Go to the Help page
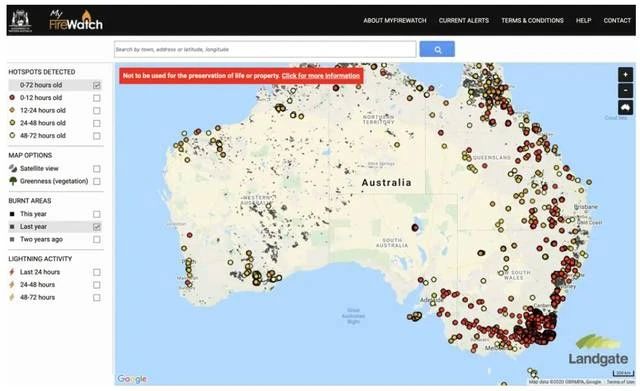Screen dimensions: 640x391 (x=583, y=20)
